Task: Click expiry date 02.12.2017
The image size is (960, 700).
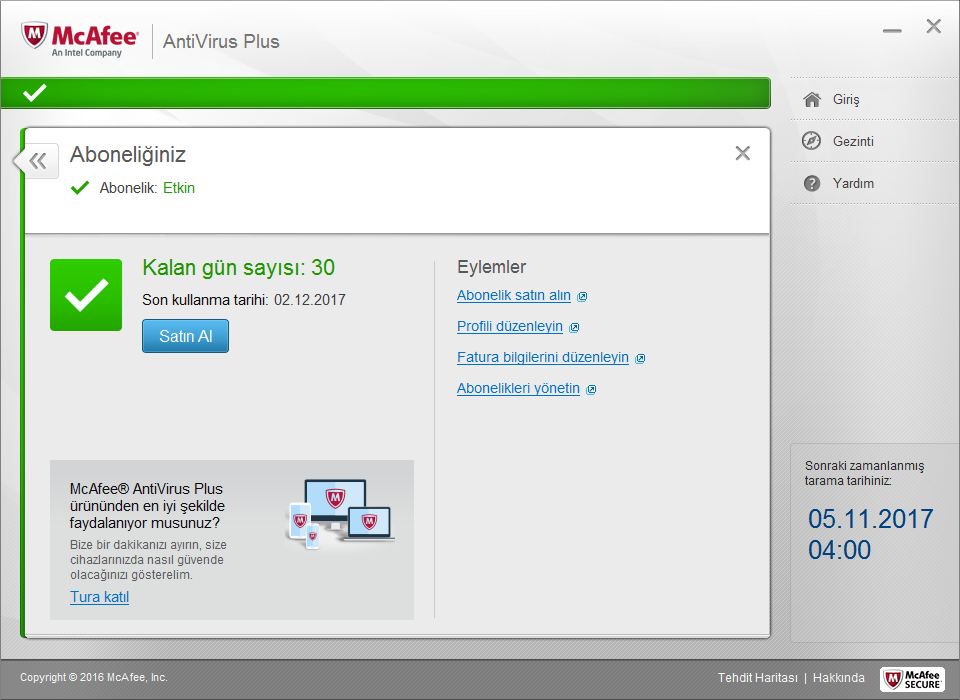Action: [310, 300]
